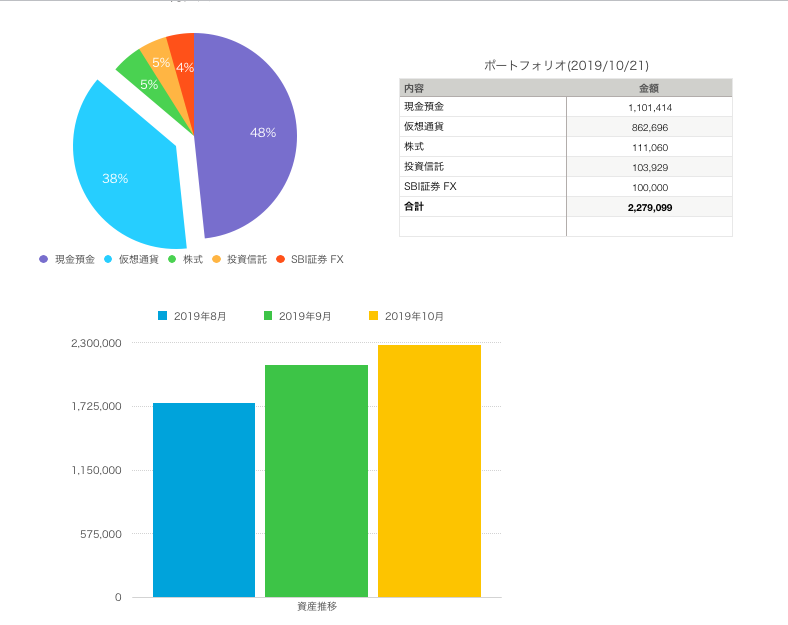
Task: Click the 862,696 amount cell
Action: [649, 127]
